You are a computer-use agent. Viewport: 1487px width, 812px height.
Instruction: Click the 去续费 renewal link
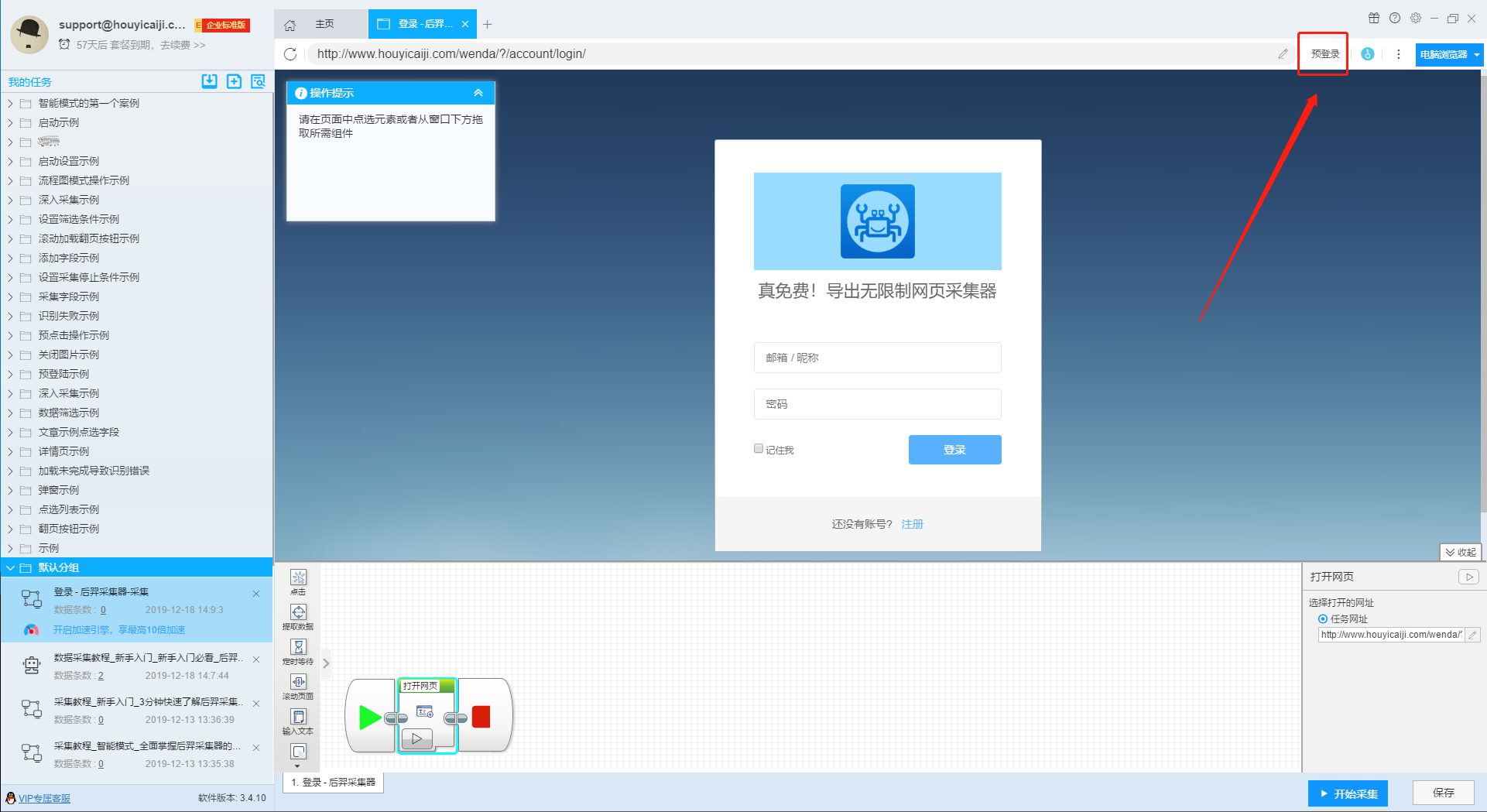(182, 45)
